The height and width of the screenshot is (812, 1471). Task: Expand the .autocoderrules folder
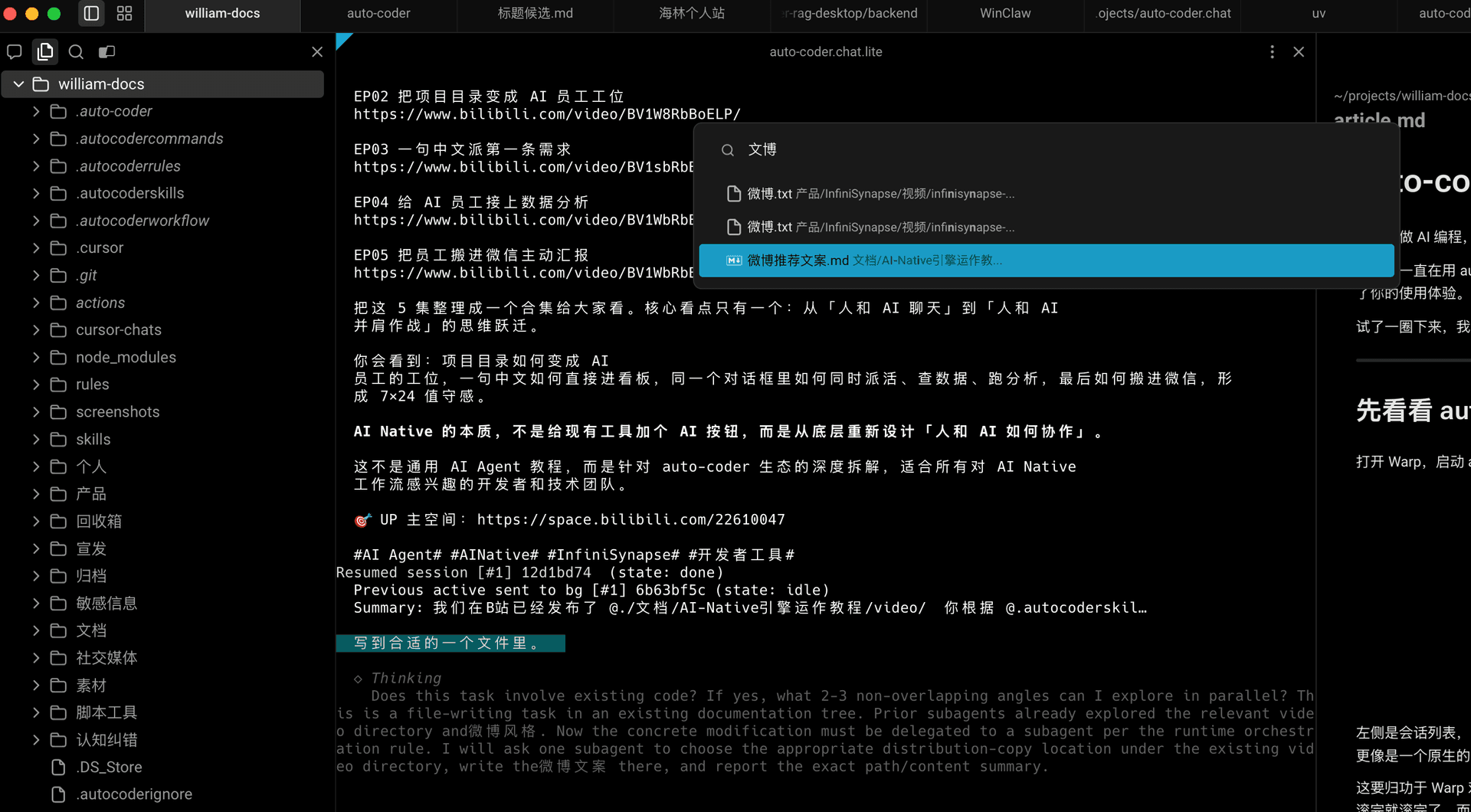click(36, 166)
